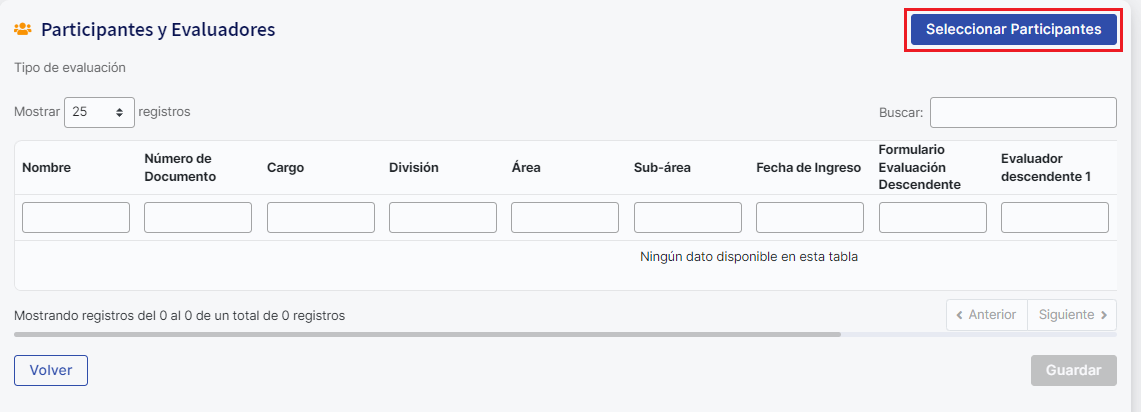Click the Cargo column filter input
This screenshot has height=412, width=1141.
tap(320, 217)
